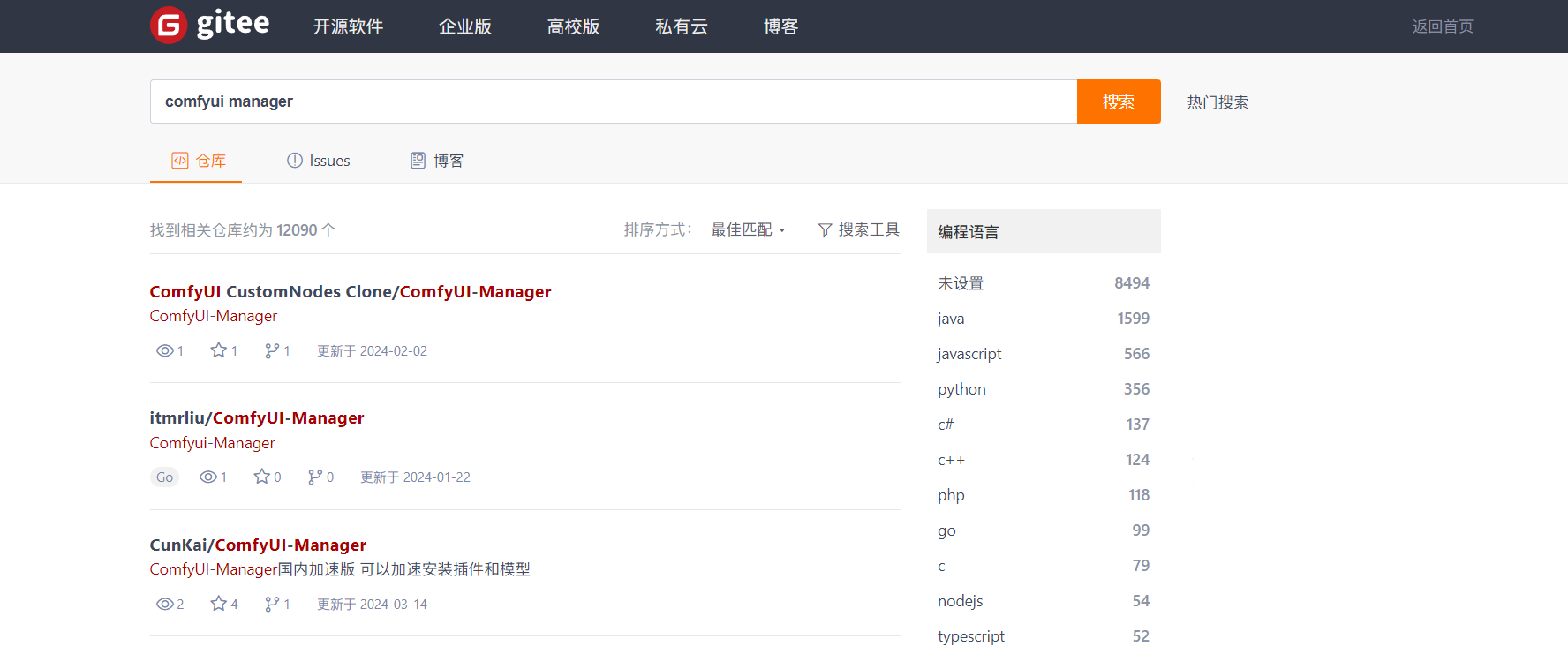
Task: Open 私有云 in the top navigation
Action: point(682,26)
